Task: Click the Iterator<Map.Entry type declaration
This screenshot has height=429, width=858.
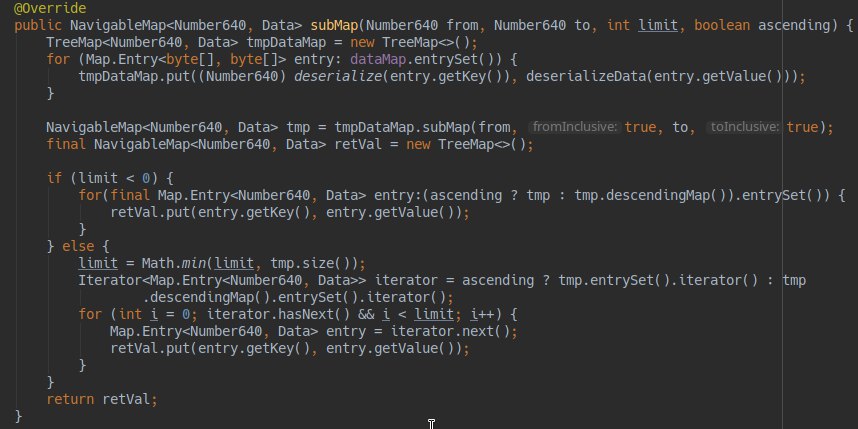Action: 223,280
